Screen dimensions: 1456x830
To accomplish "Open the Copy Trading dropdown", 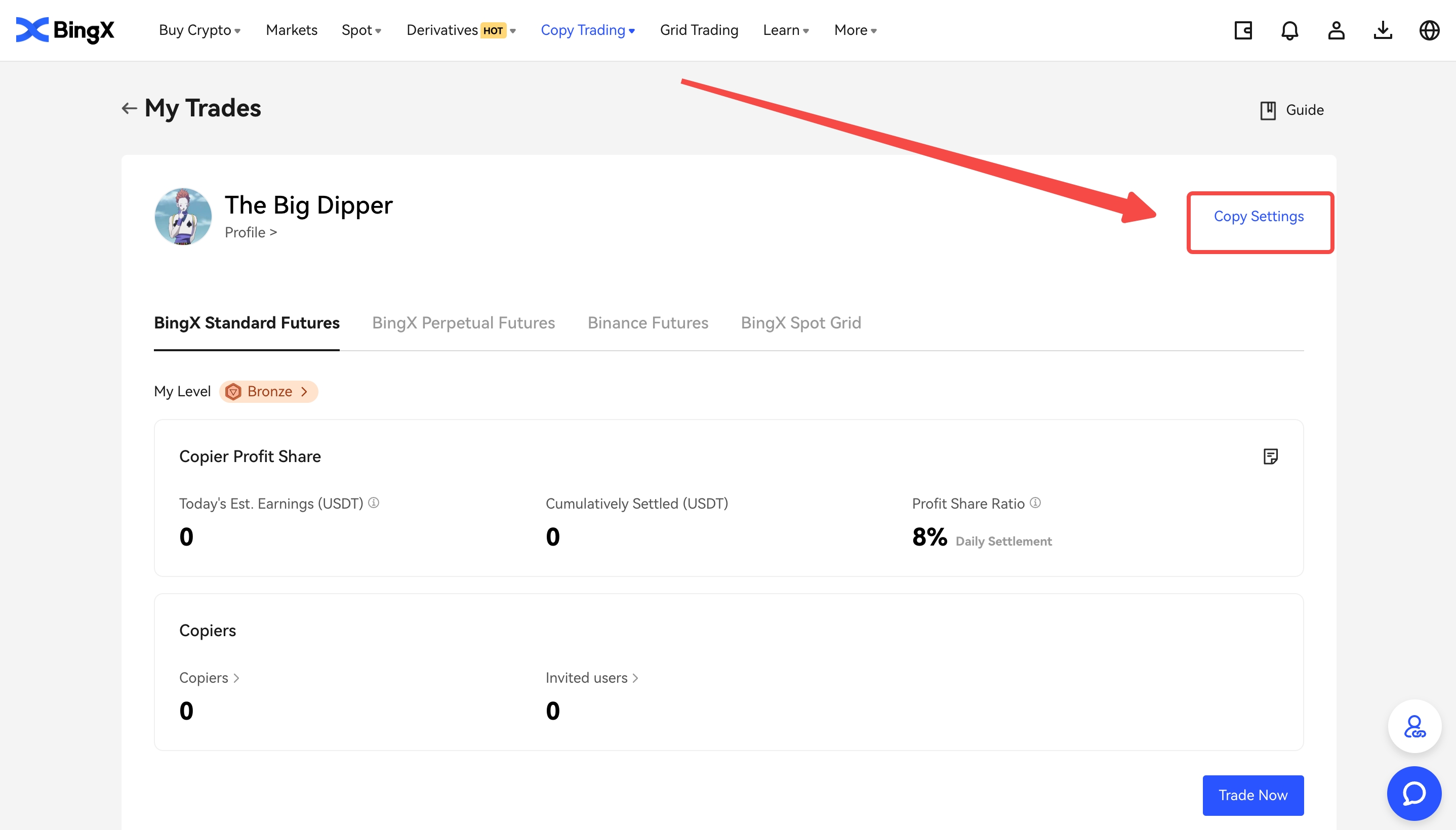I will coord(588,30).
